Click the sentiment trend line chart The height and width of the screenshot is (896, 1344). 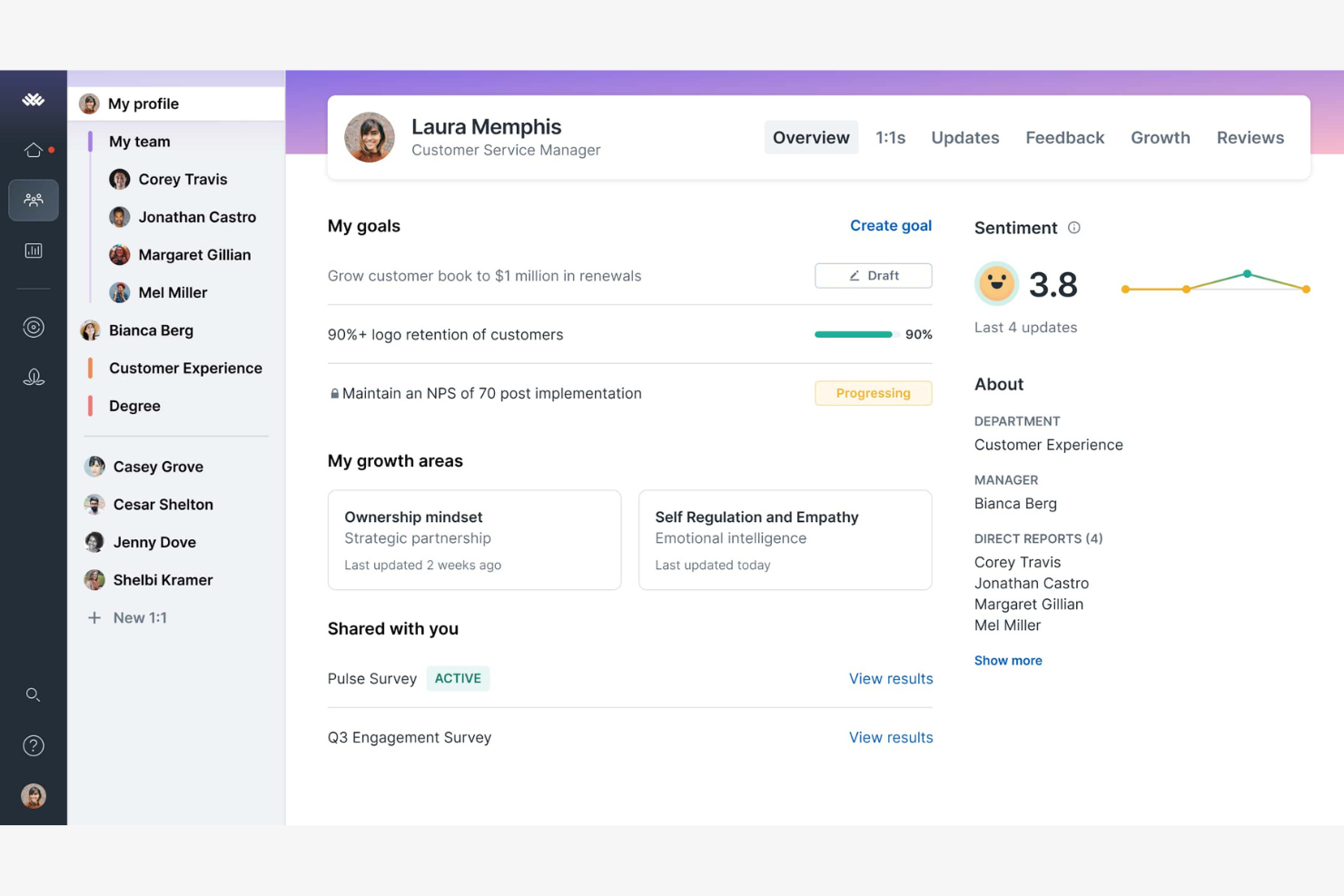tap(1216, 282)
